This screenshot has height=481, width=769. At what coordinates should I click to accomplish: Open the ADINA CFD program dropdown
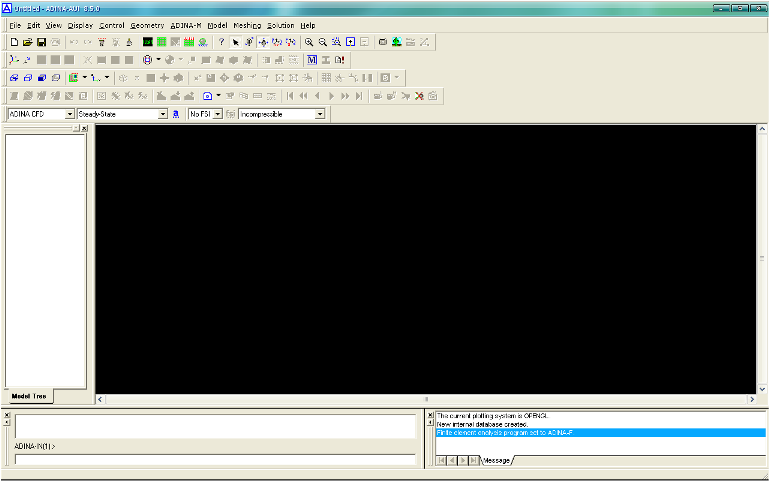(70, 114)
